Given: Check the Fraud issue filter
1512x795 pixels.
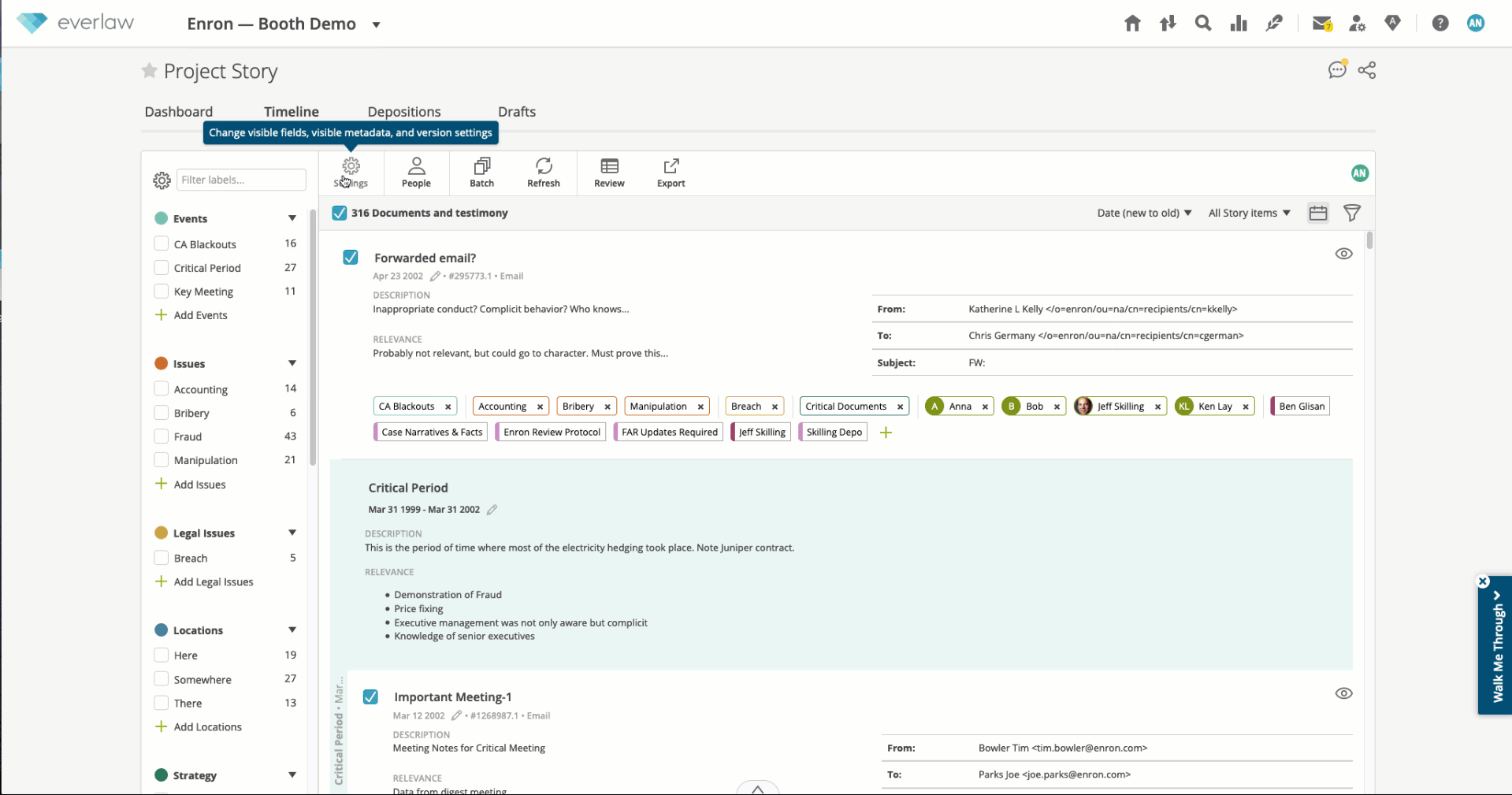Looking at the screenshot, I should [162, 437].
